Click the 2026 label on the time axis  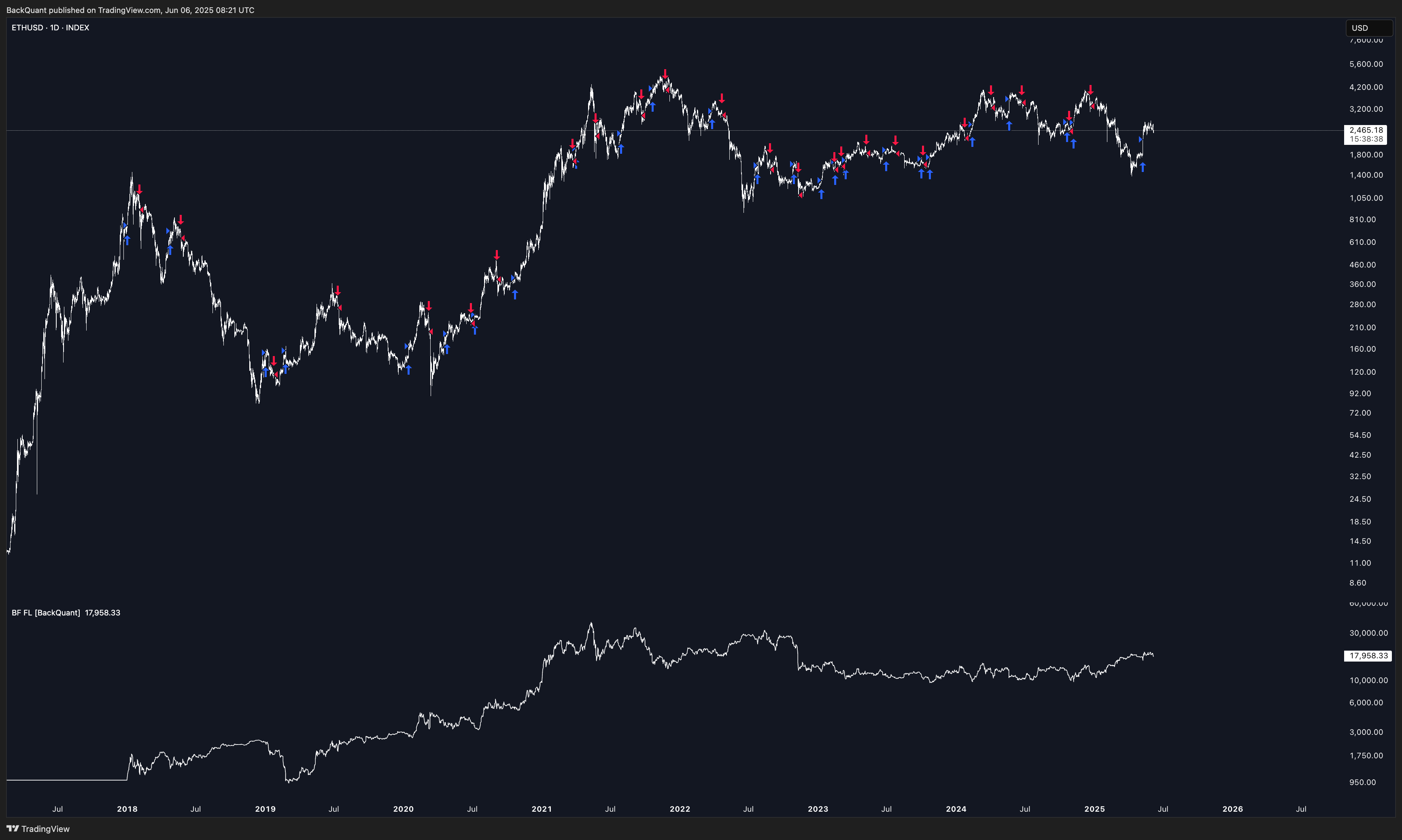(x=1233, y=809)
